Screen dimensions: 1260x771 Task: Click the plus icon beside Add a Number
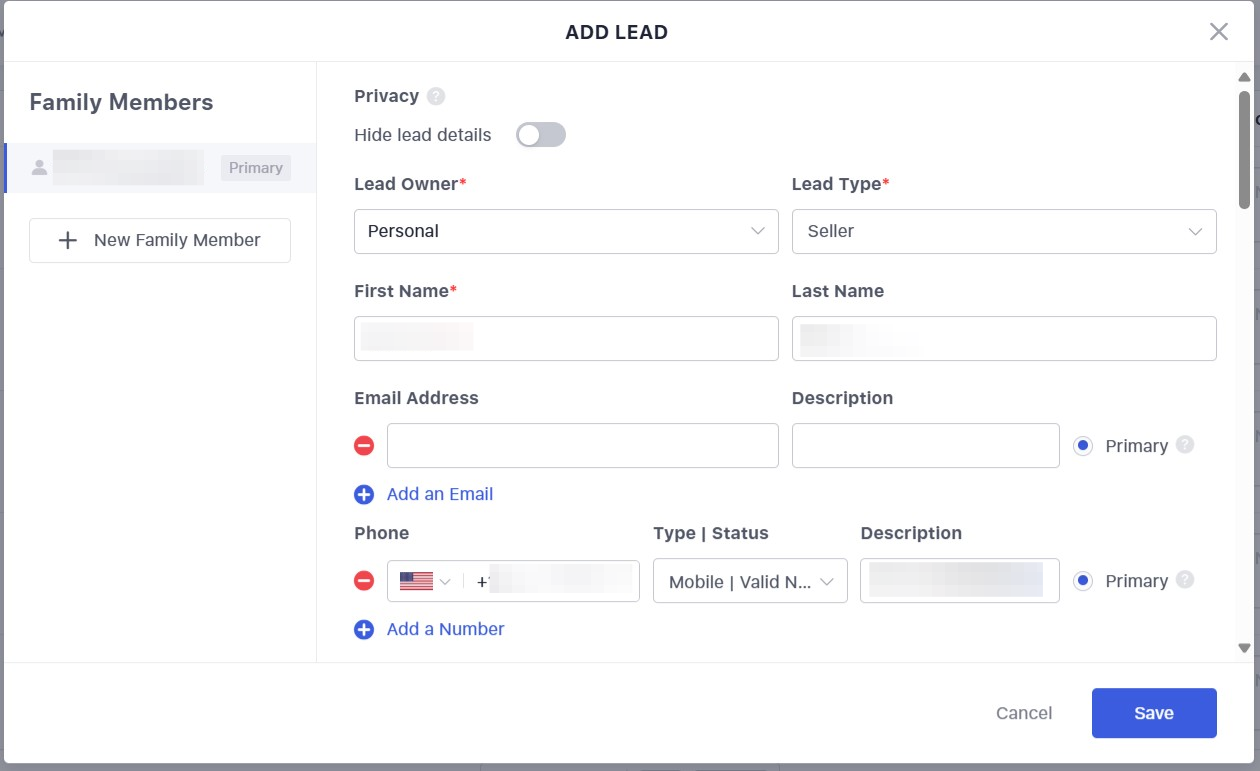364,629
